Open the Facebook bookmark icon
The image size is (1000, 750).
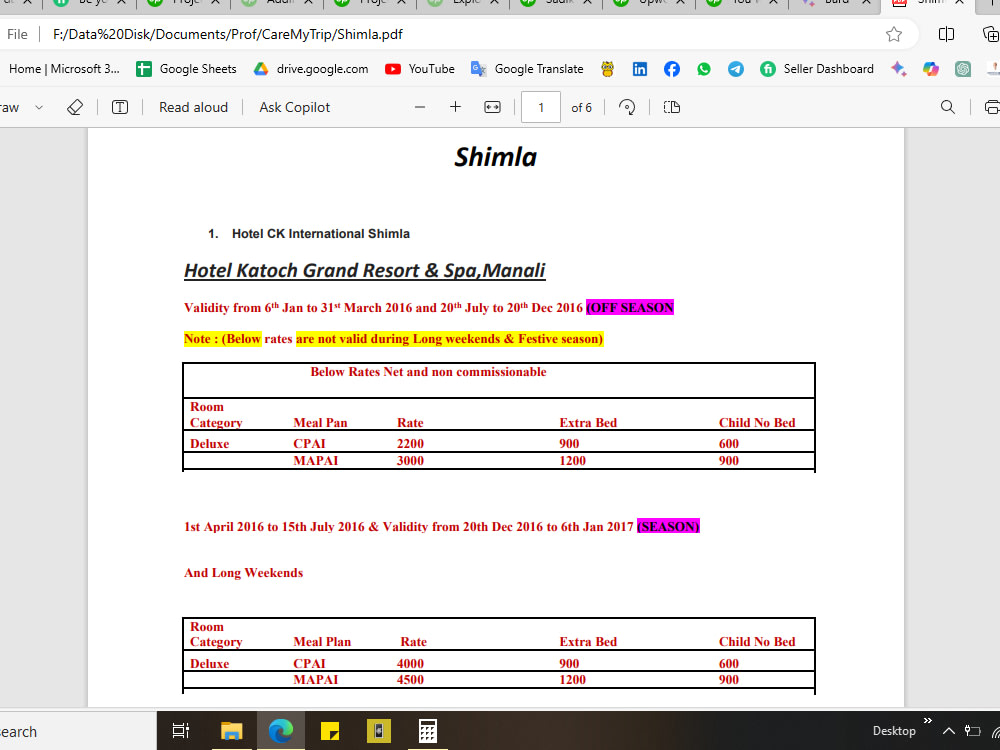click(672, 69)
